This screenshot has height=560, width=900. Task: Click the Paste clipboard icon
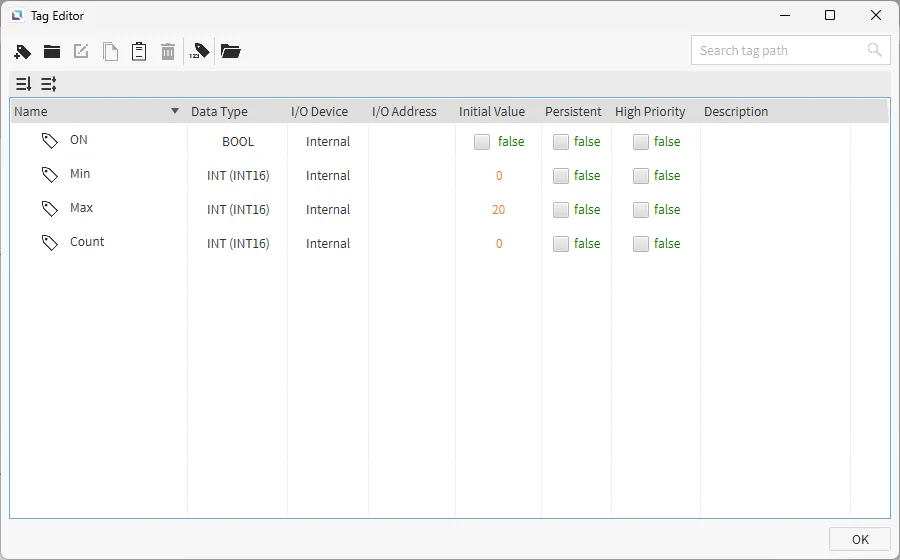click(139, 51)
